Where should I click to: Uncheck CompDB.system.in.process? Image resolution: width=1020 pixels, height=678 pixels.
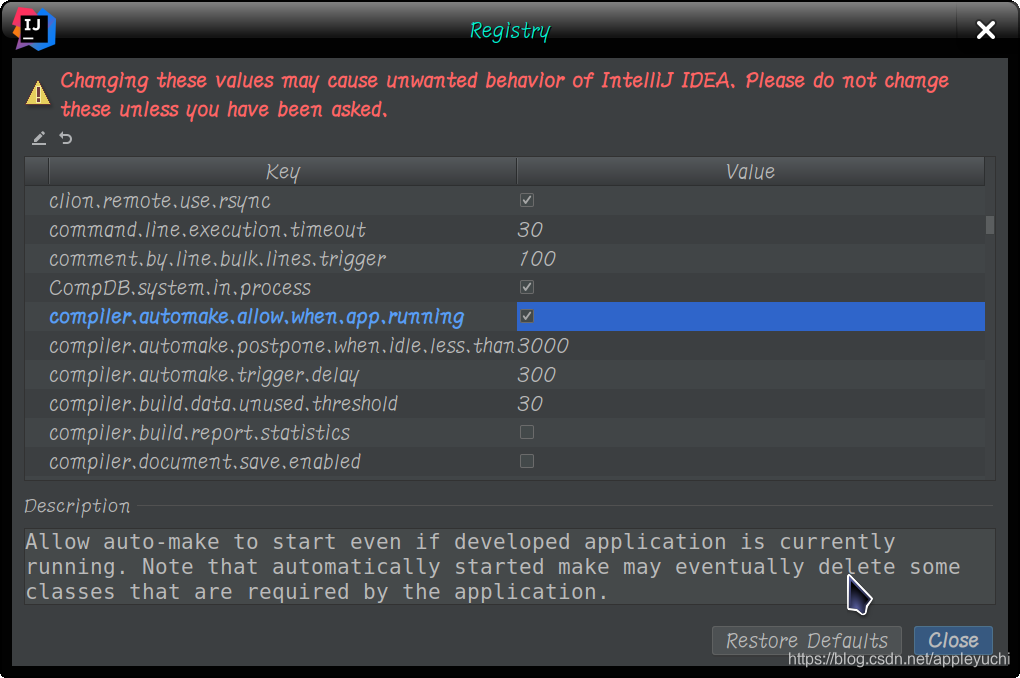point(527,286)
